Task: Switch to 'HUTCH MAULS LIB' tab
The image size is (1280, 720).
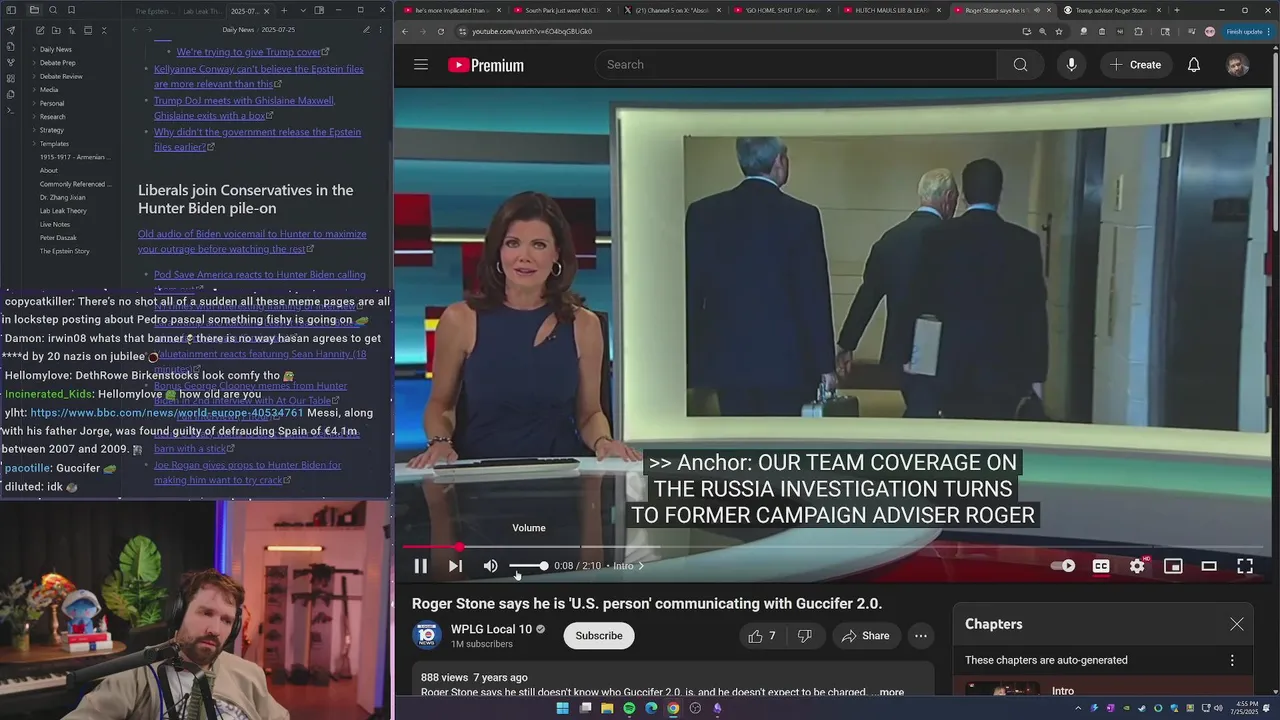Action: [895, 10]
